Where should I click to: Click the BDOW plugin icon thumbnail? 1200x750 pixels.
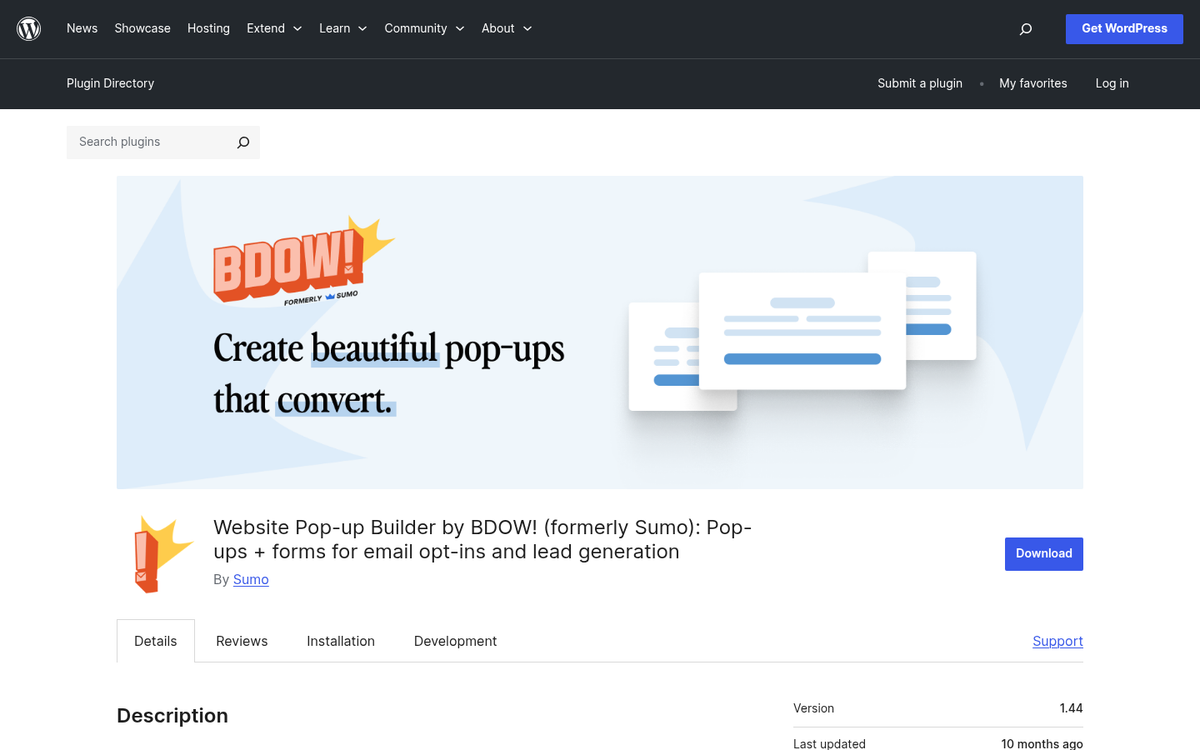click(x=158, y=554)
